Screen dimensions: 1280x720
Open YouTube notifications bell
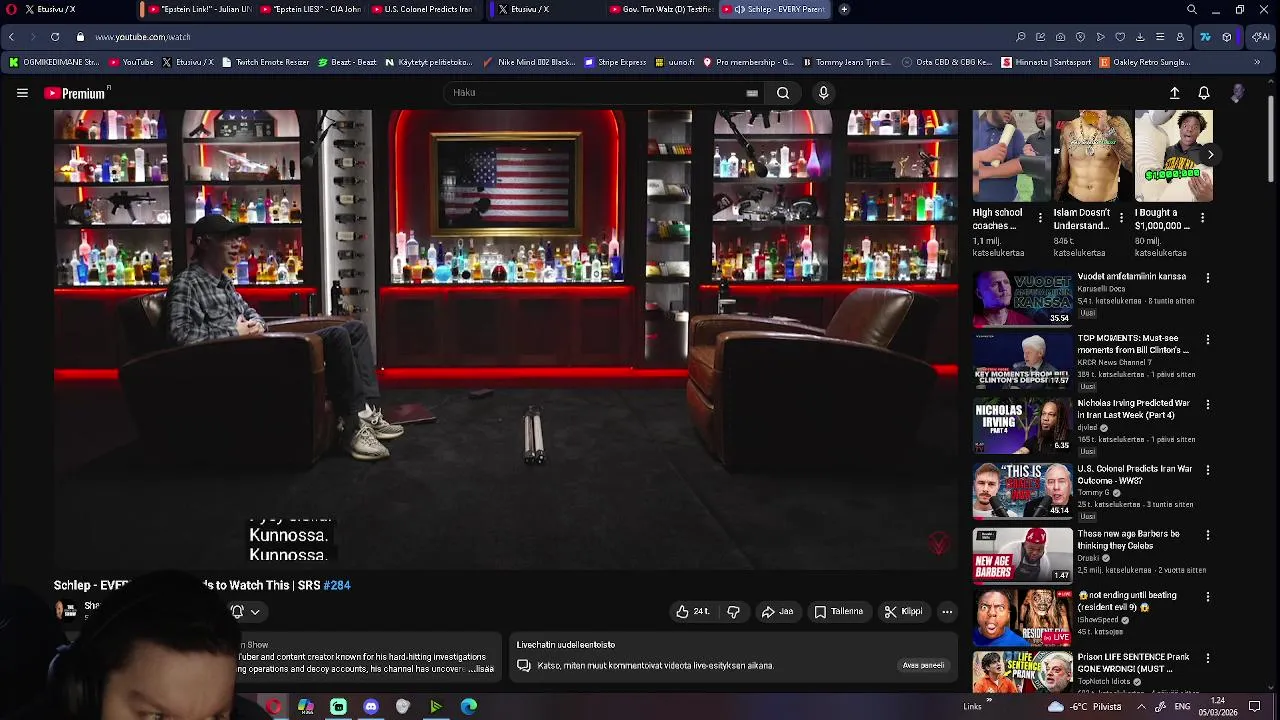[1204, 93]
